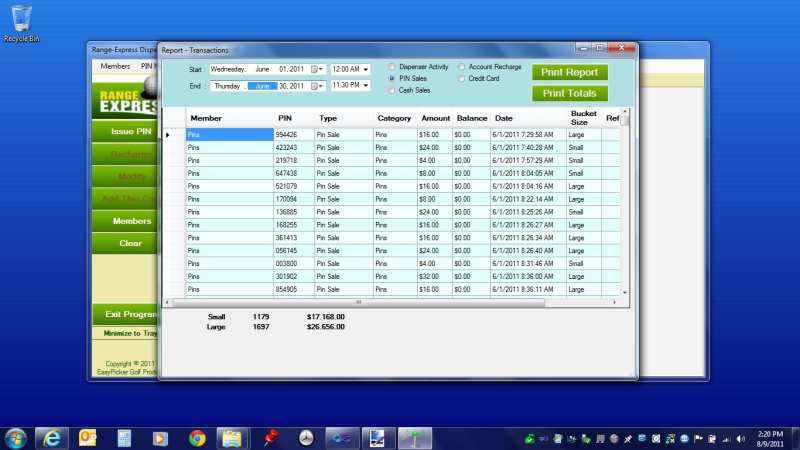Viewport: 800px width, 450px height.
Task: Click the Print Totals button
Action: point(570,93)
